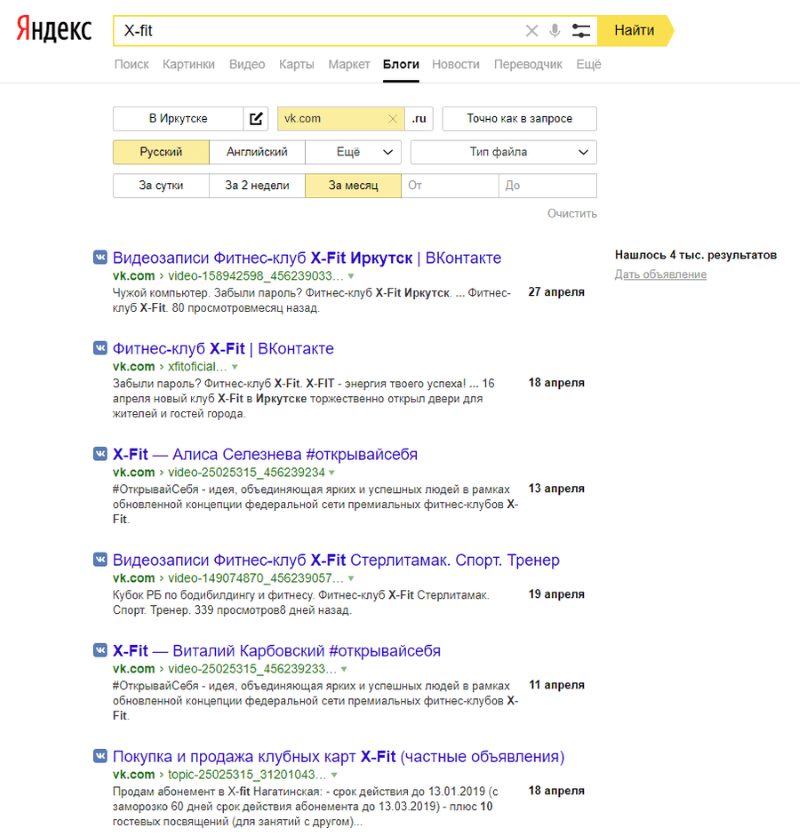Expand arrow next to video-158942598 URL
Screen dimensions: 800x837
(351, 277)
